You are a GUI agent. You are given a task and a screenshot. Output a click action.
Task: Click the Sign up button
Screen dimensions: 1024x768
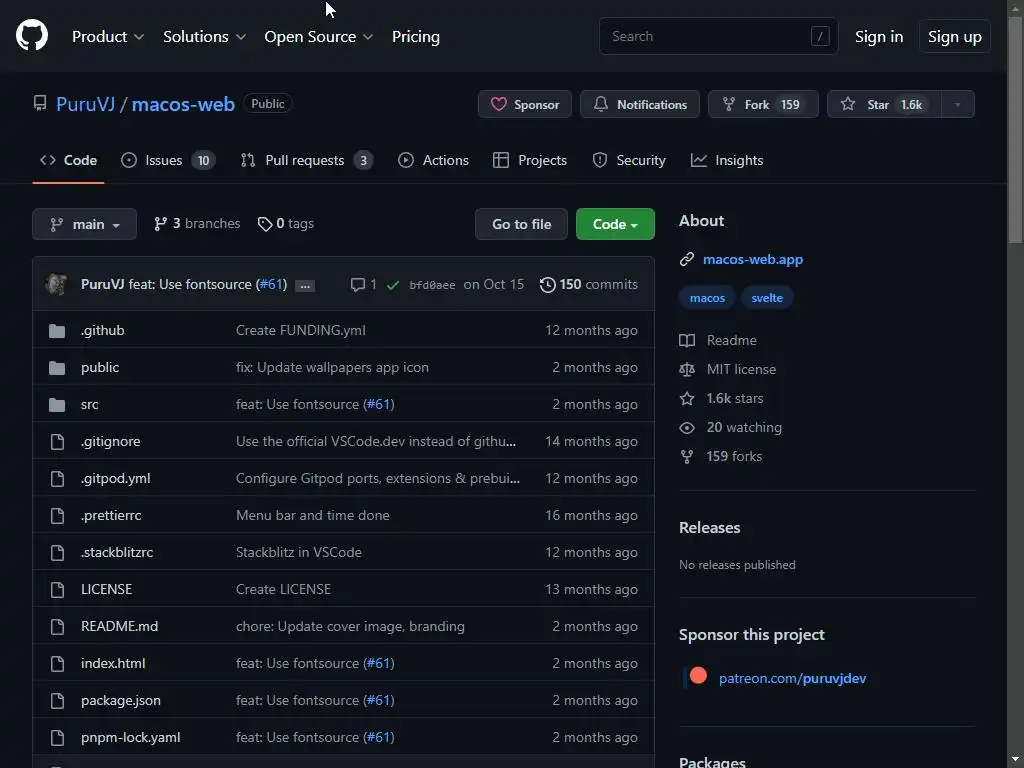[954, 37]
